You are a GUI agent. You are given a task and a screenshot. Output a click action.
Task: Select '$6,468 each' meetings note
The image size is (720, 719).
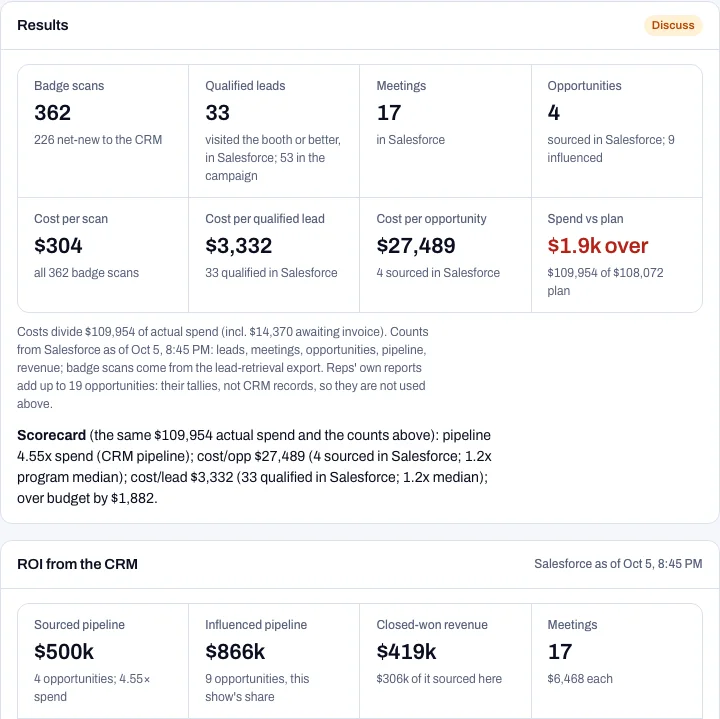(580, 679)
